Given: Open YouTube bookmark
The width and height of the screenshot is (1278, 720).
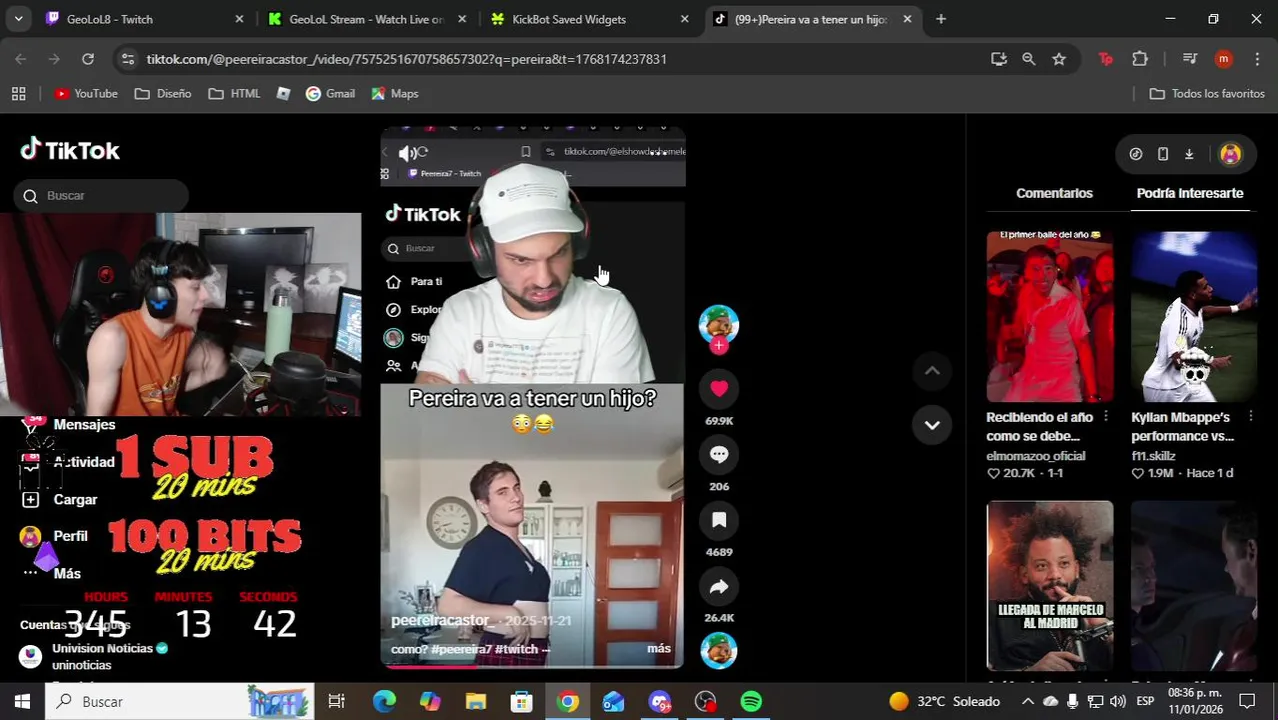Looking at the screenshot, I should pos(86,93).
